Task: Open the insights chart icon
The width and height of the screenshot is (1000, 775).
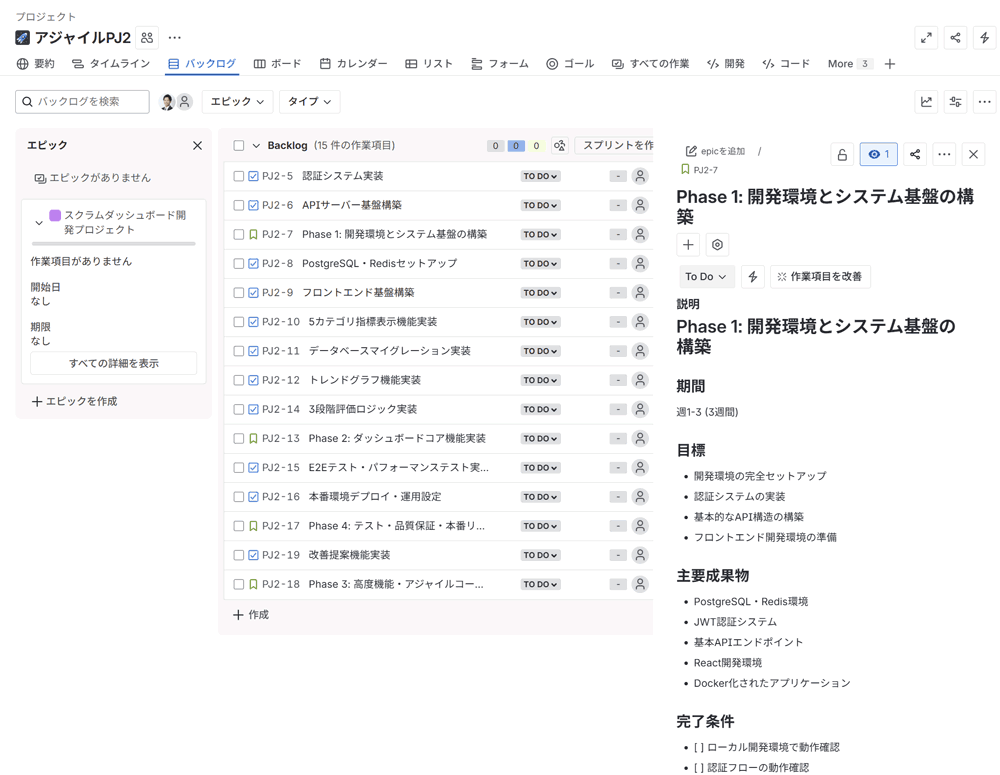Action: [x=926, y=102]
